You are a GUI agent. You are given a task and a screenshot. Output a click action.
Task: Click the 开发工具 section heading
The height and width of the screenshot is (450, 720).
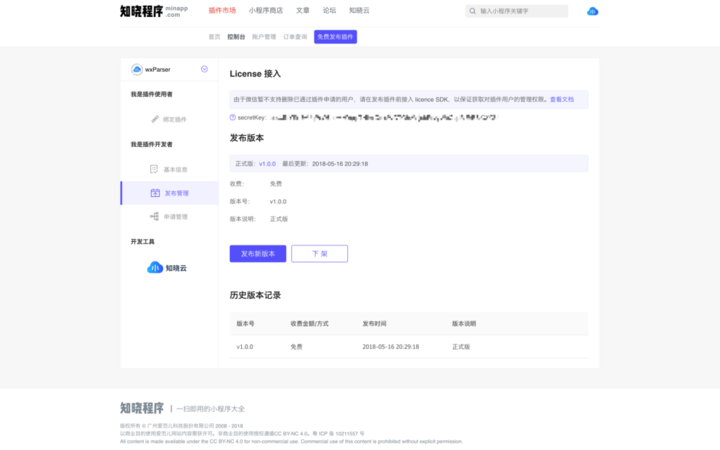[142, 242]
